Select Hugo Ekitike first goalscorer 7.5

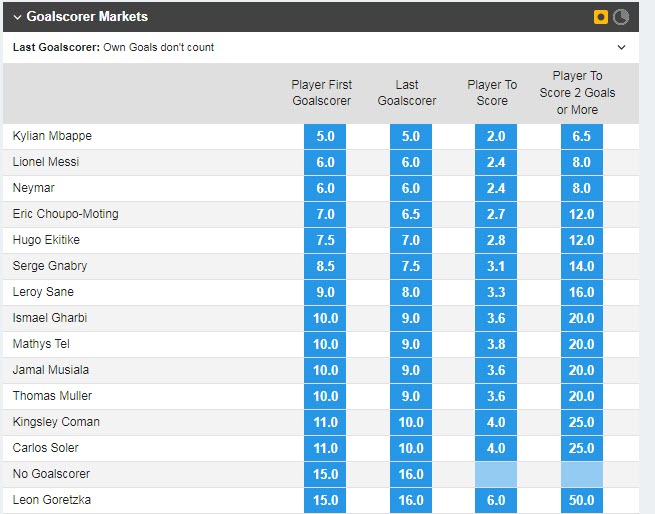[325, 241]
